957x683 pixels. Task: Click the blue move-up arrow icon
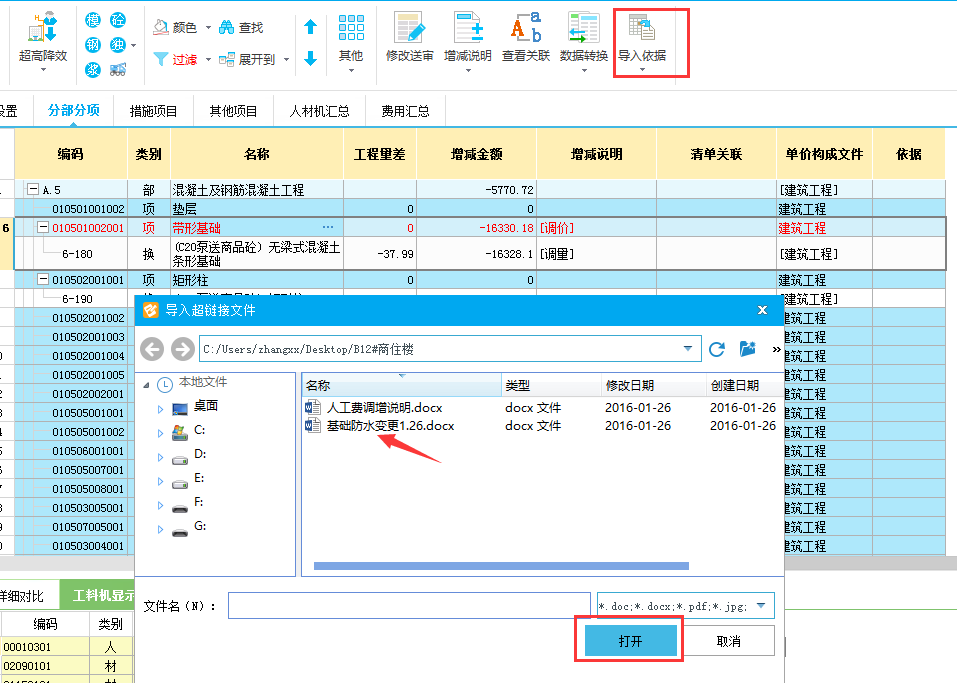(310, 27)
